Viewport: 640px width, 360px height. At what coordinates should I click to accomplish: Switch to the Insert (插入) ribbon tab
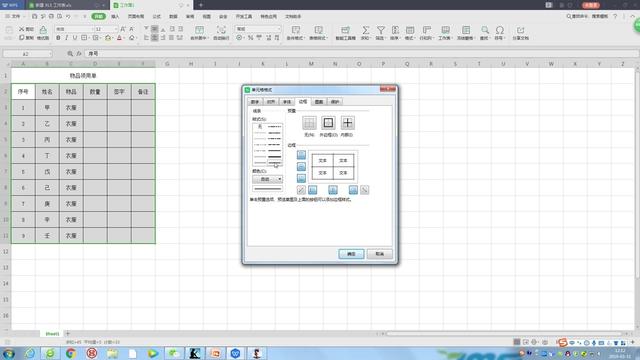click(115, 16)
